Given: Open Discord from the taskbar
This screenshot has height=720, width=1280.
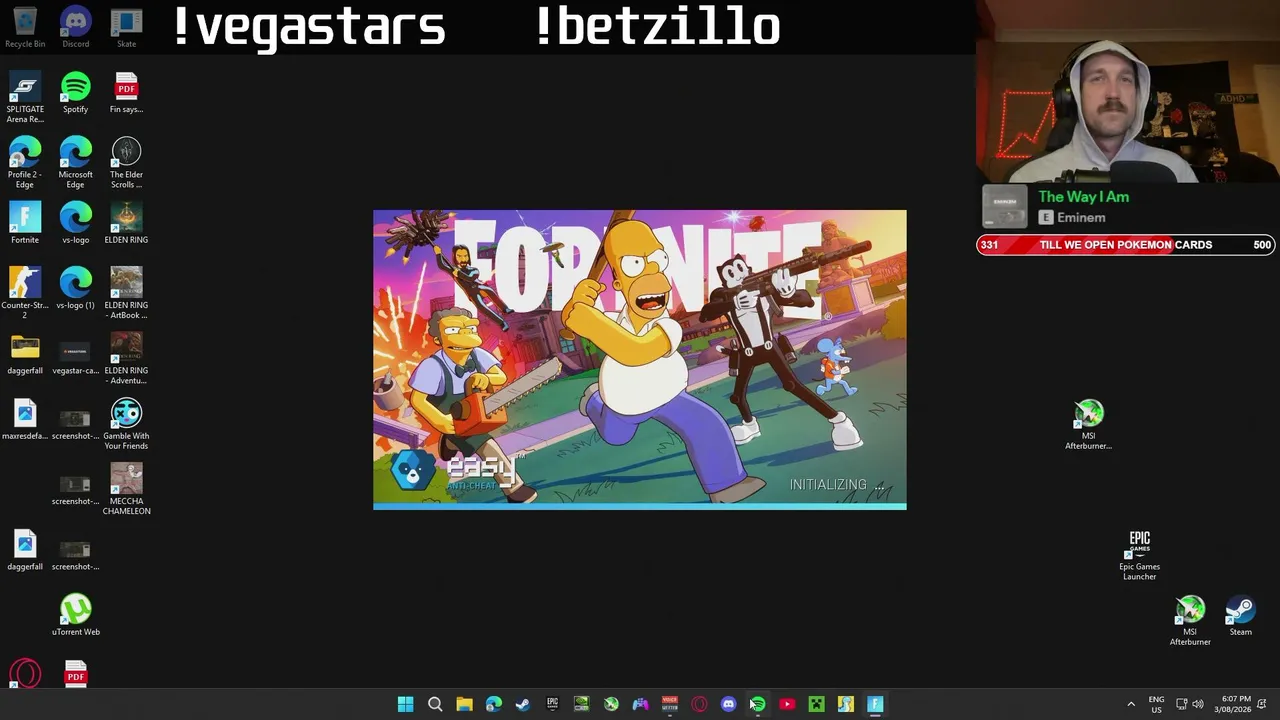Looking at the screenshot, I should click(728, 704).
